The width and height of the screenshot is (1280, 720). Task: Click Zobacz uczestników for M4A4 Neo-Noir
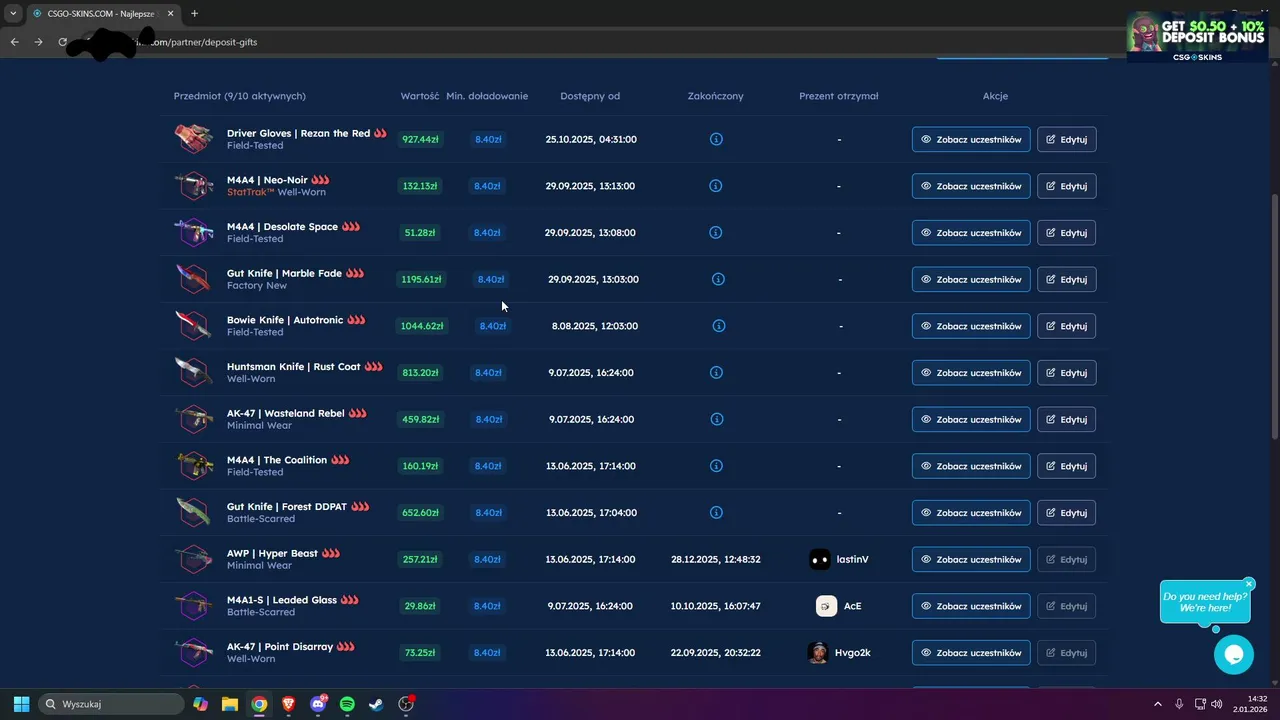click(971, 186)
